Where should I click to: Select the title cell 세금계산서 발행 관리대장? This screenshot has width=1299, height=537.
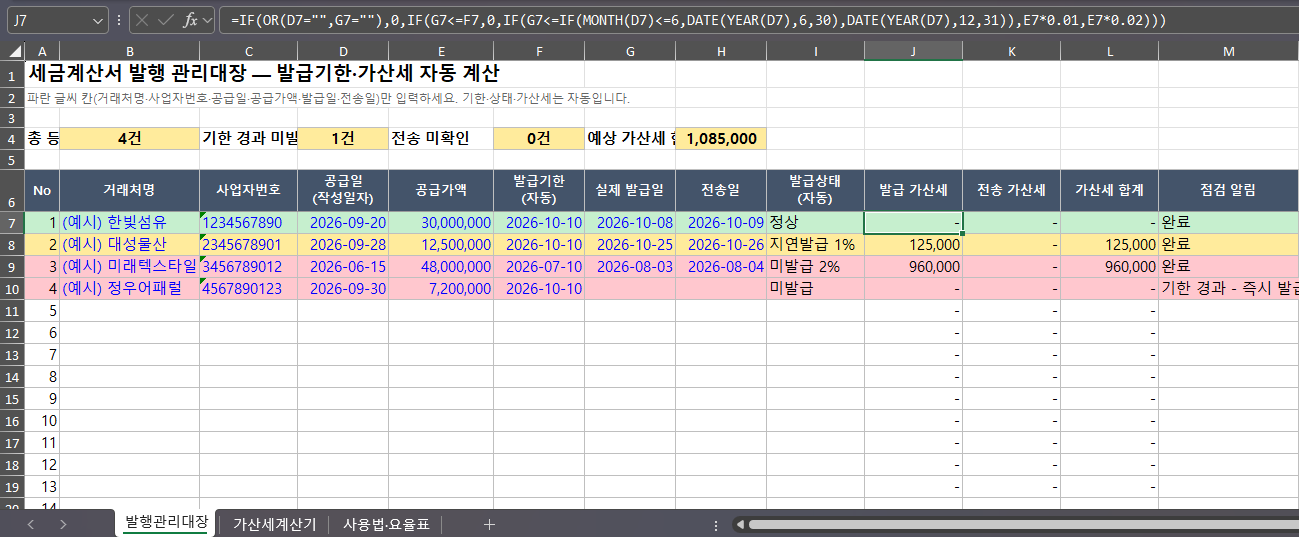click(x=263, y=73)
